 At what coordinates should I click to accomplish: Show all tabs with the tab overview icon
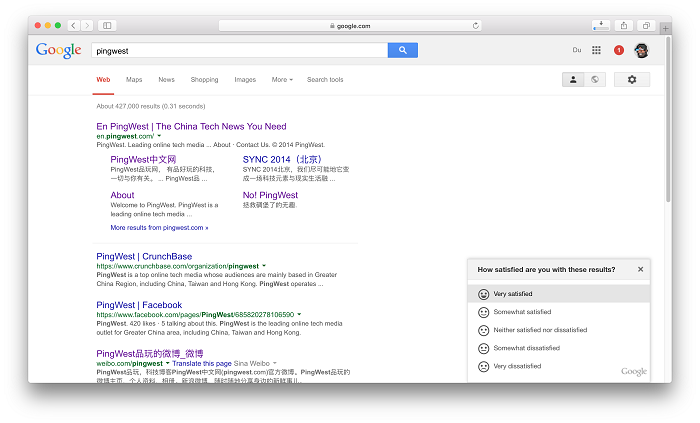(x=646, y=25)
